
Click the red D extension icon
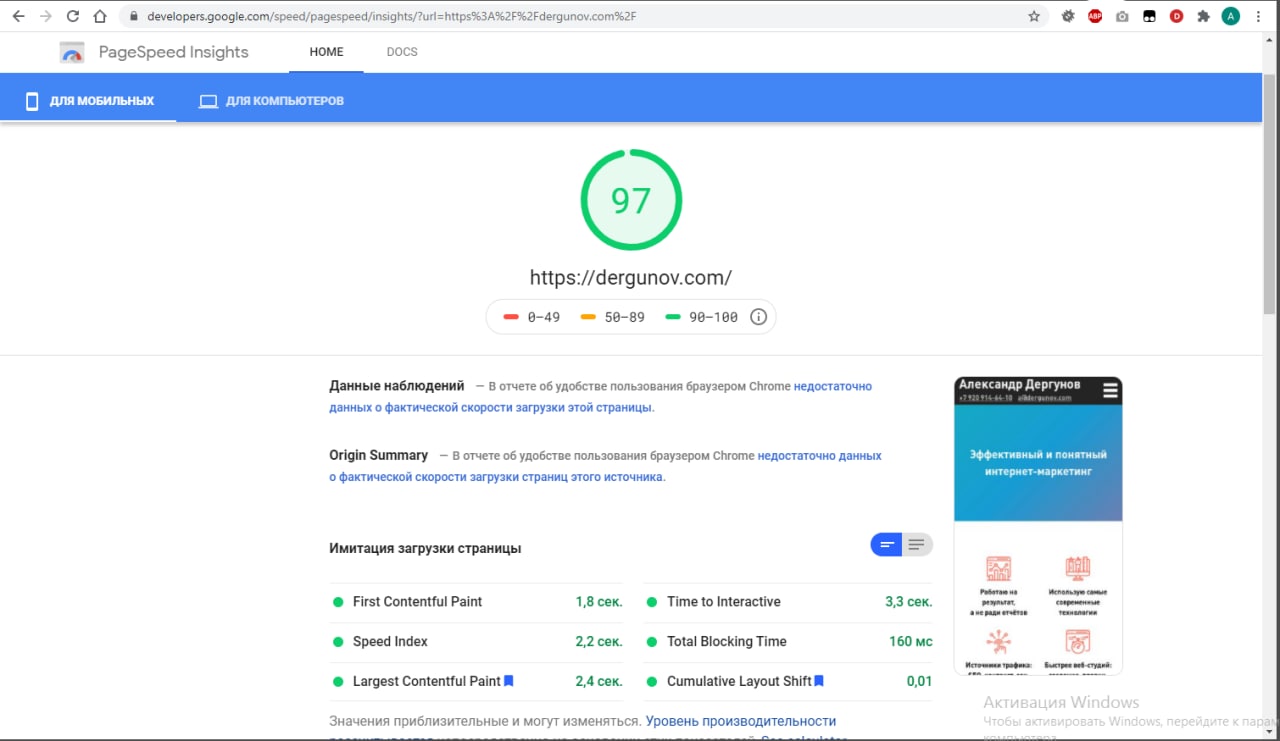pos(1176,16)
